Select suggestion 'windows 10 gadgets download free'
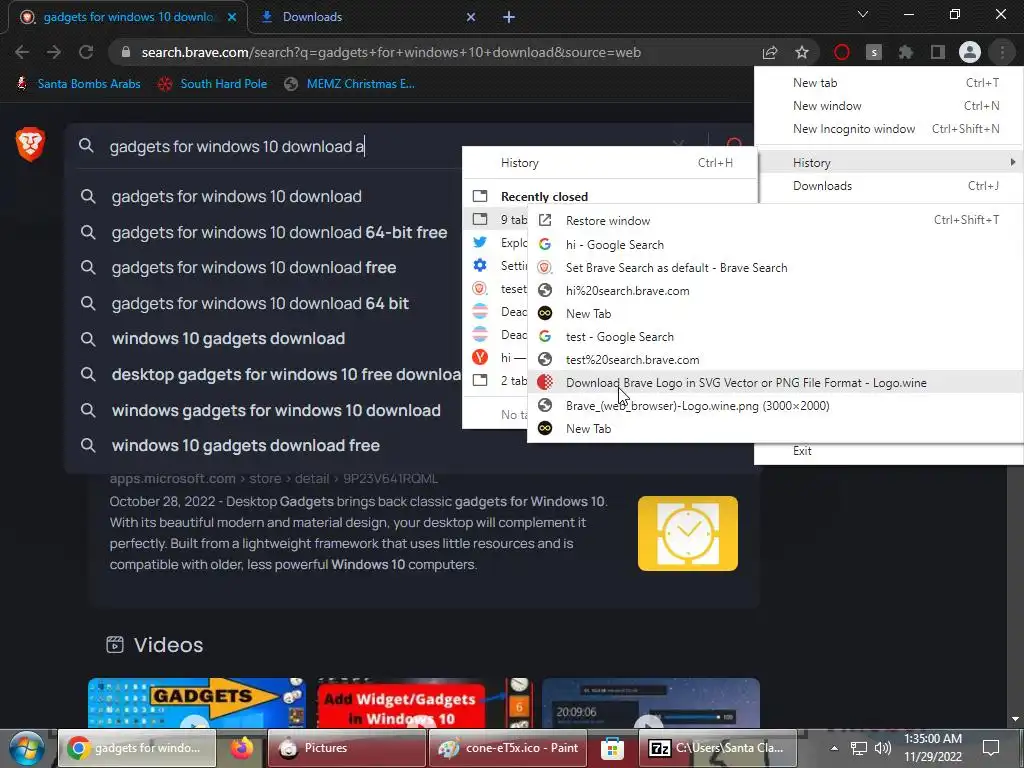Image resolution: width=1024 pixels, height=768 pixels. point(265,445)
